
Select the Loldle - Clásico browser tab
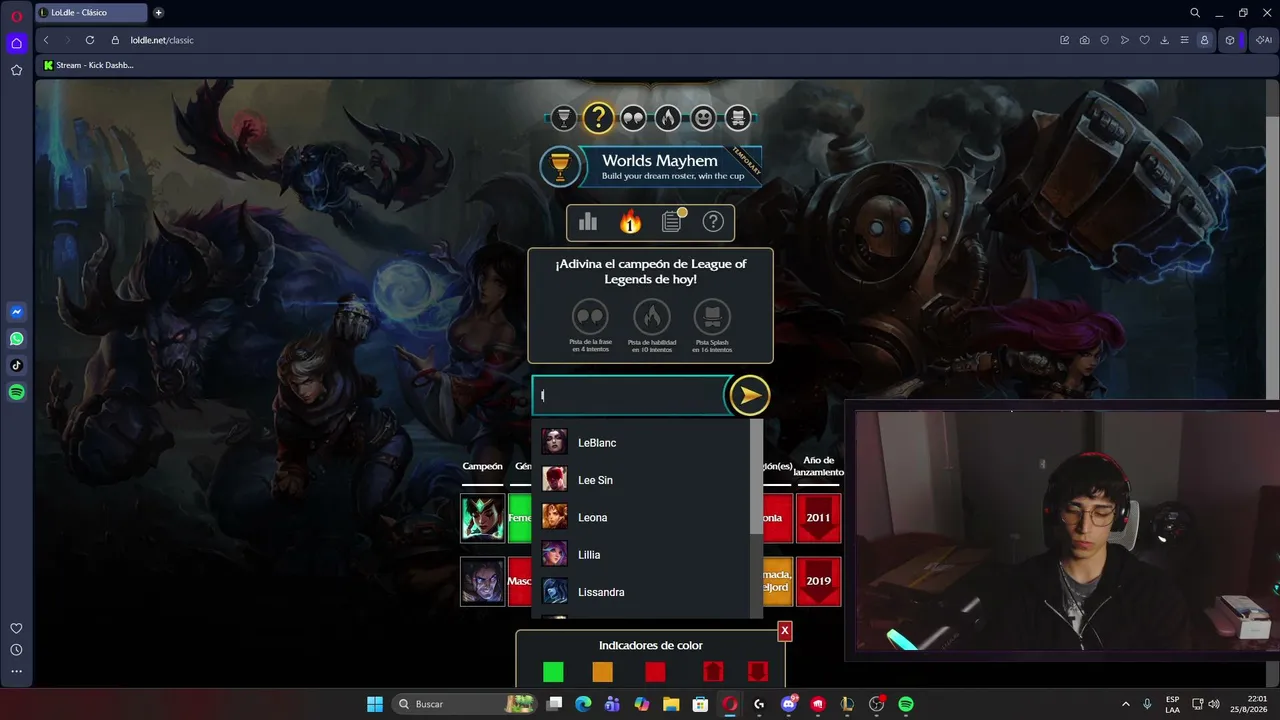coord(91,13)
